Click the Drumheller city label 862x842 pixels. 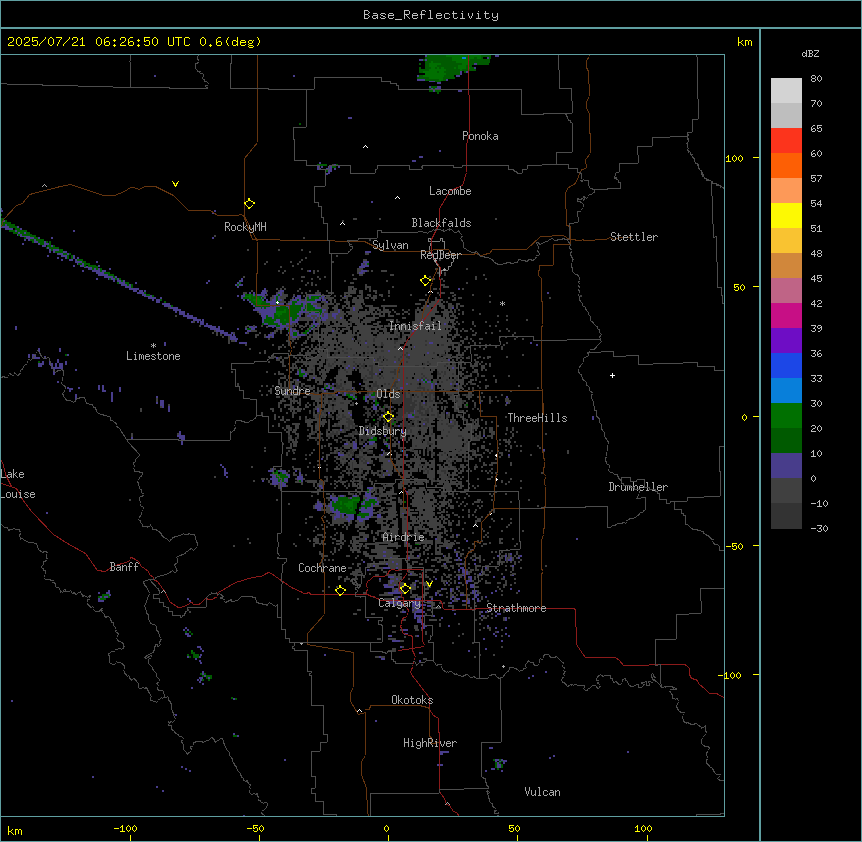pyautogui.click(x=638, y=487)
